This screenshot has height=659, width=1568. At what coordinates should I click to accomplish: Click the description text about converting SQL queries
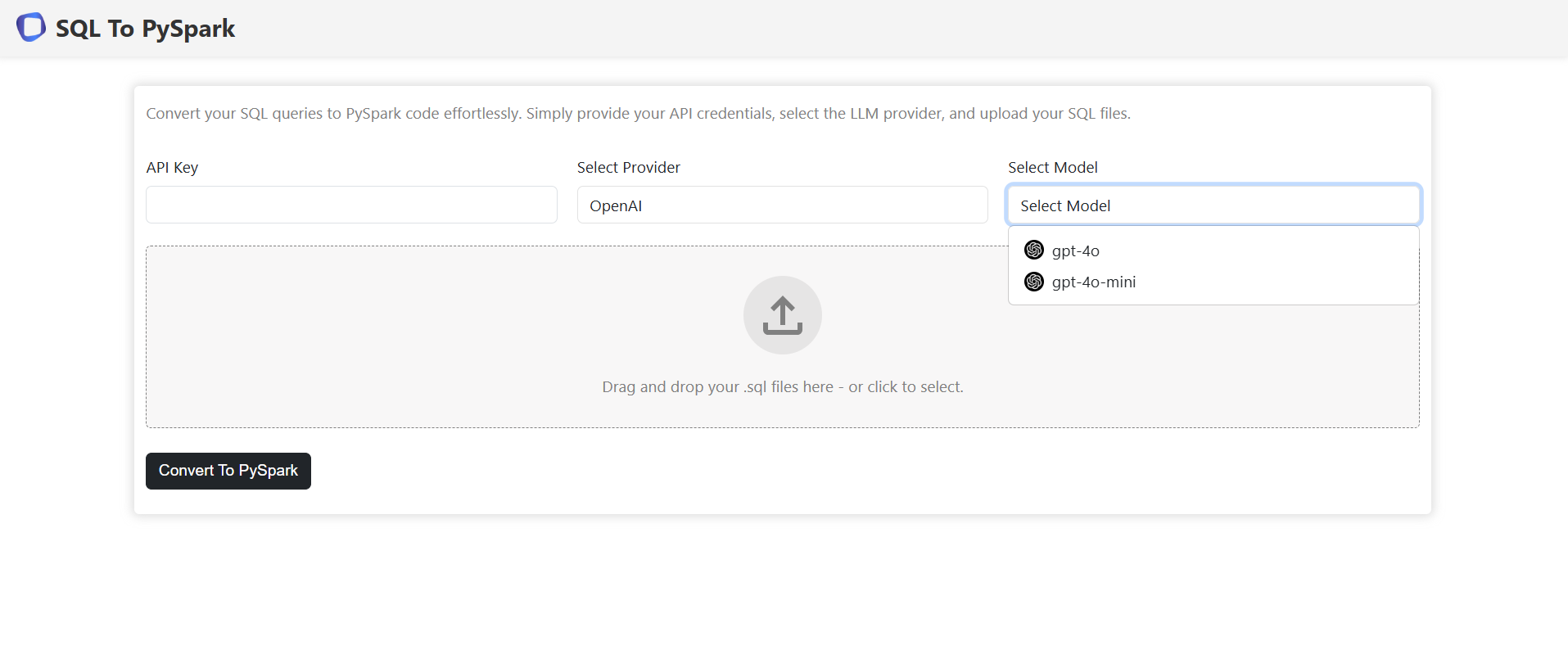point(638,113)
